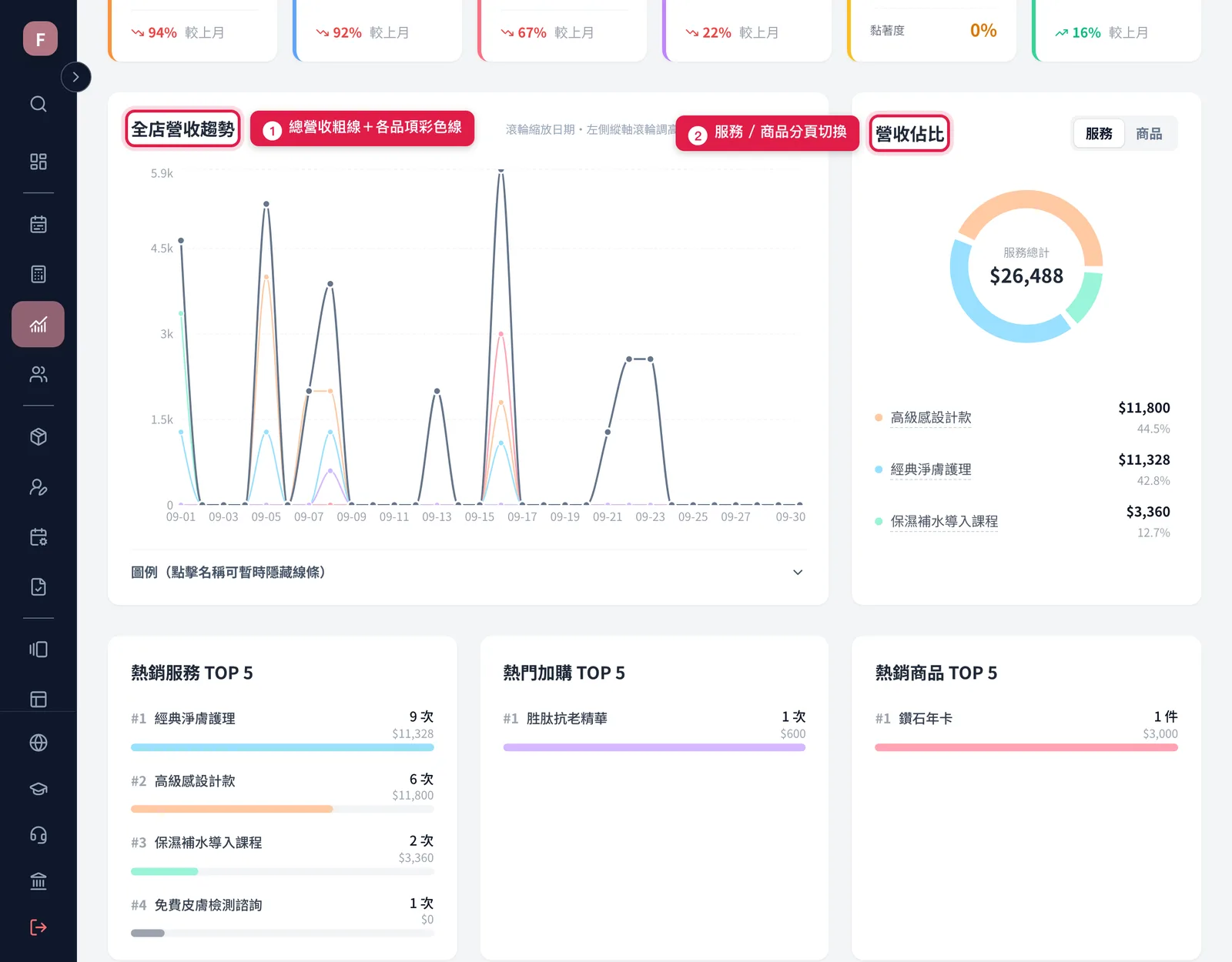
Task: Click the 服務總計 donut chart
Action: [1026, 266]
